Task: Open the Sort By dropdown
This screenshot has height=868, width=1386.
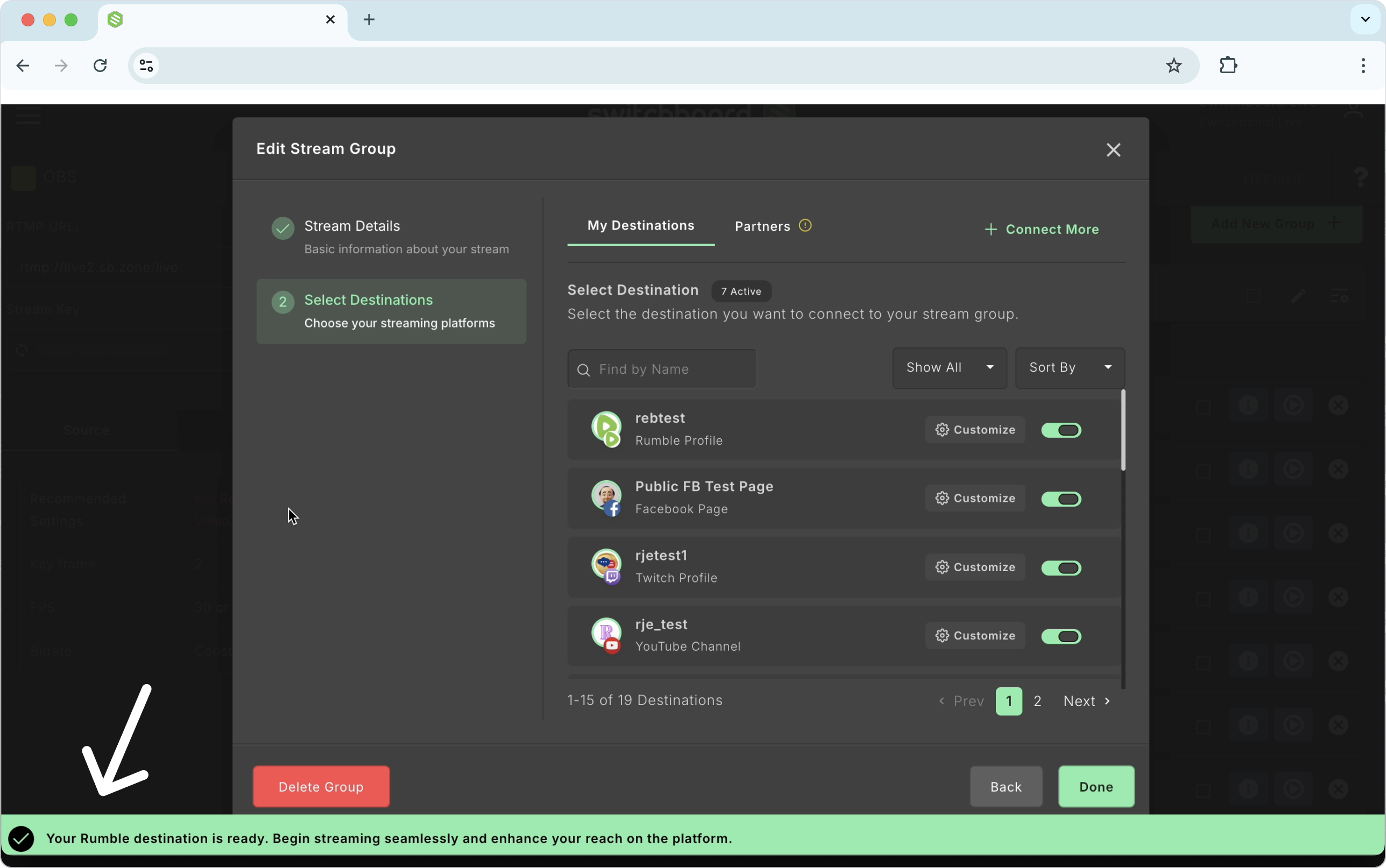Action: (1070, 368)
